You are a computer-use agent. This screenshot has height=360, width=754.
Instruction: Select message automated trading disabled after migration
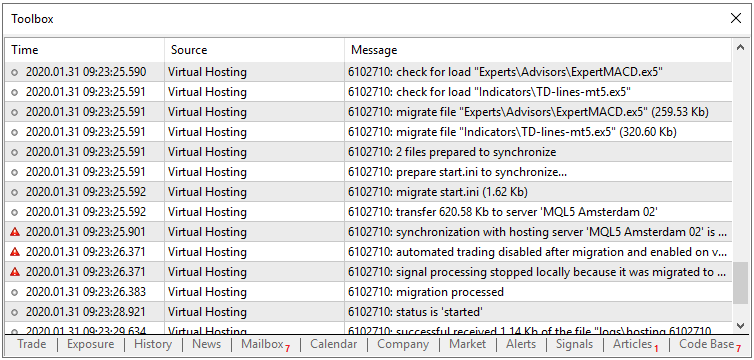coord(538,252)
